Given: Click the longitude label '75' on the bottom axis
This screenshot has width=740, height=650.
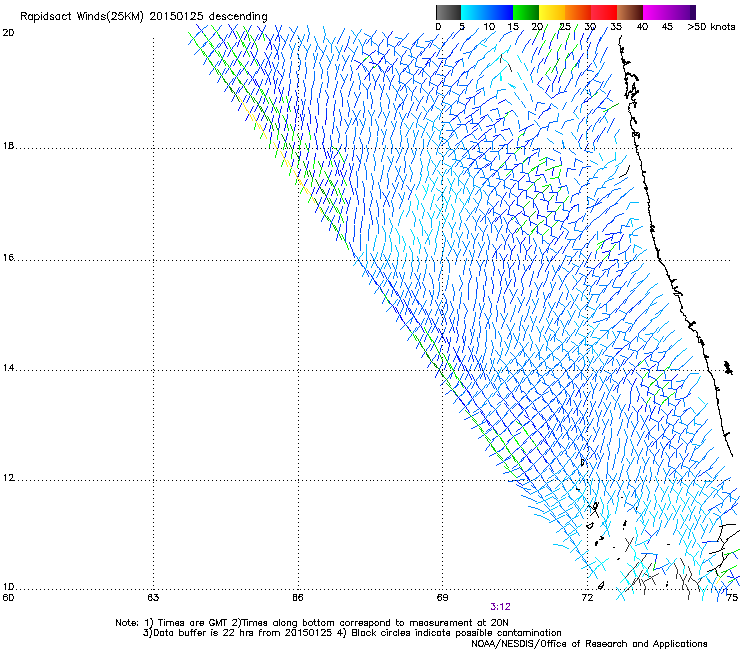Looking at the screenshot, I should click(732, 598).
